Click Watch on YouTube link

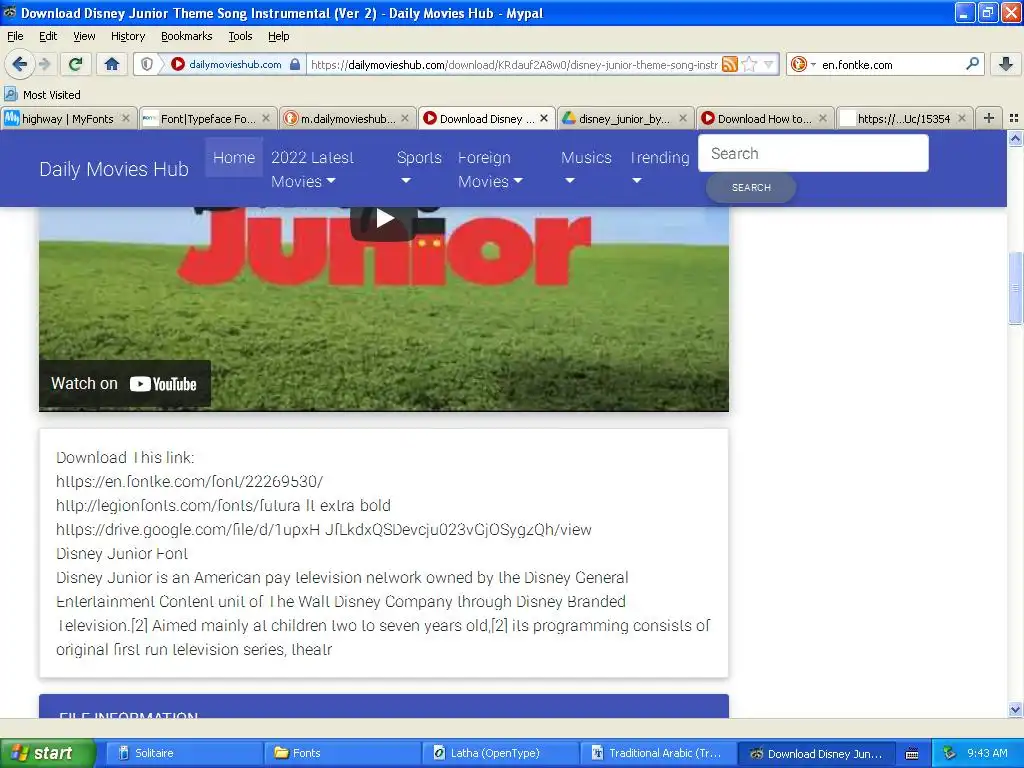[x=125, y=384]
